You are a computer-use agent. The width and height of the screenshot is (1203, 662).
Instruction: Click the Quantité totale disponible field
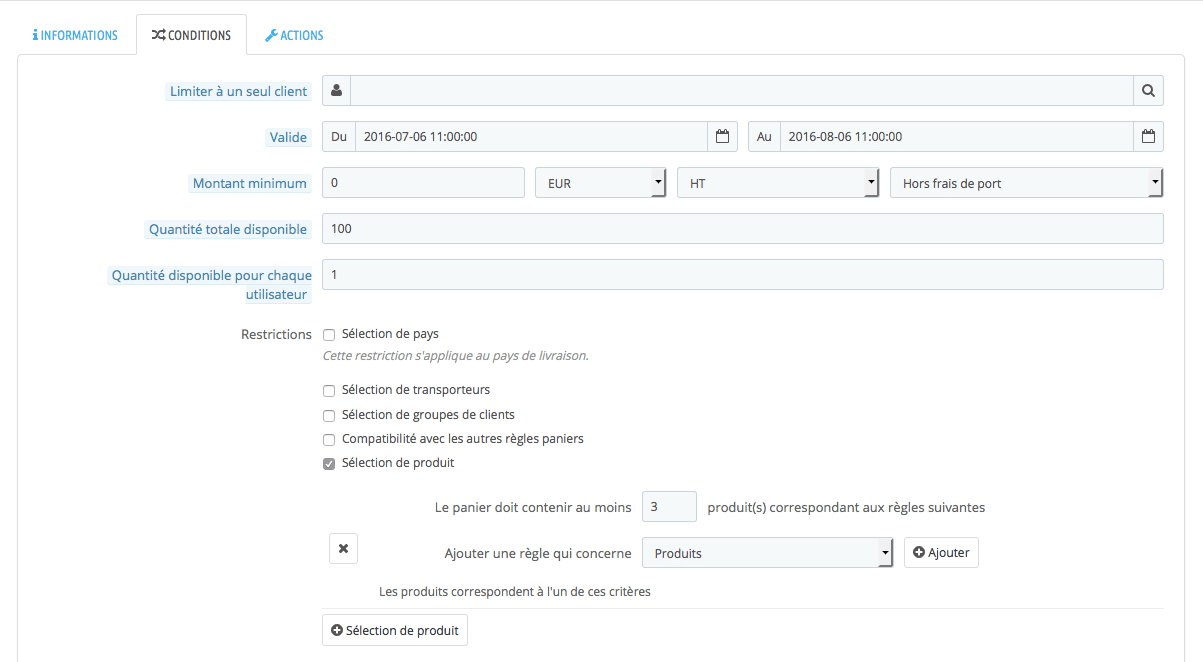742,229
